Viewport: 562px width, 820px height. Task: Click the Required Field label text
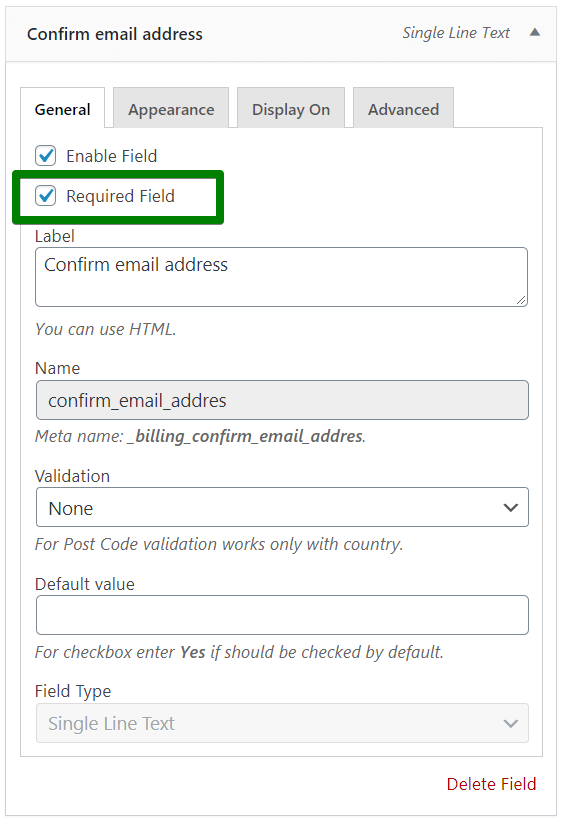click(x=120, y=196)
